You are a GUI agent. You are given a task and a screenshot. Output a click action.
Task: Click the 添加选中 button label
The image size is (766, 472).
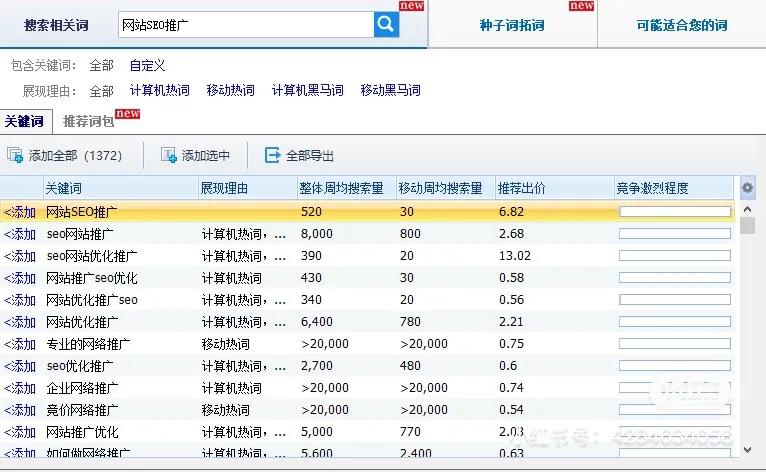click(206, 155)
